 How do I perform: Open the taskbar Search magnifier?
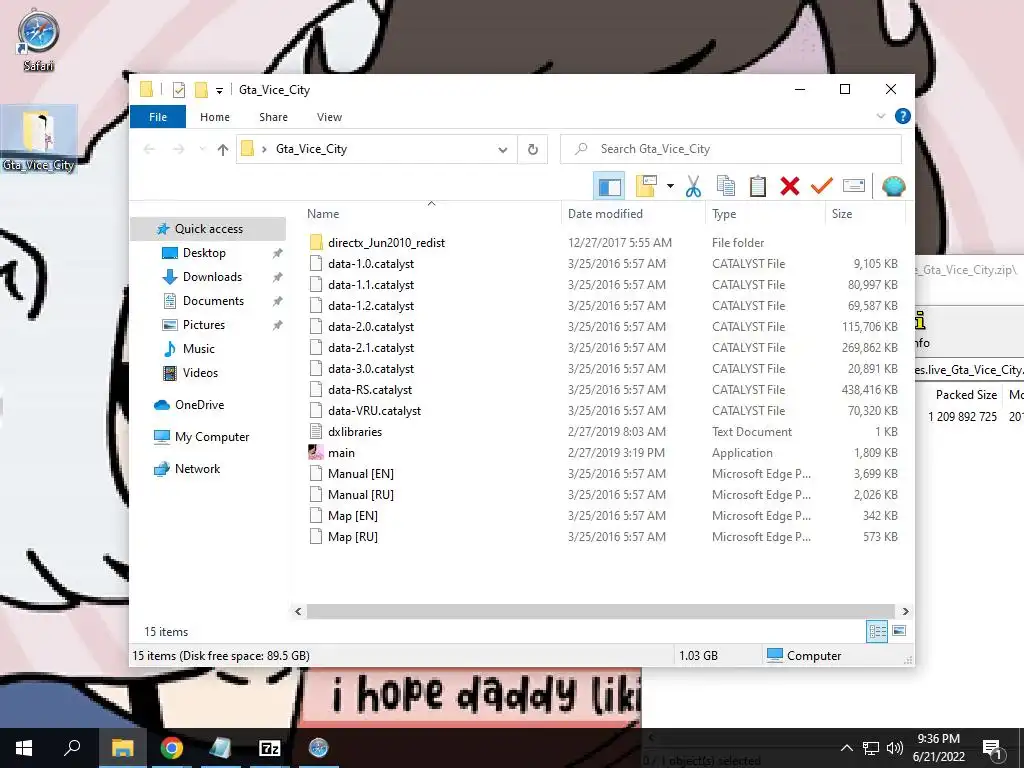(72, 748)
